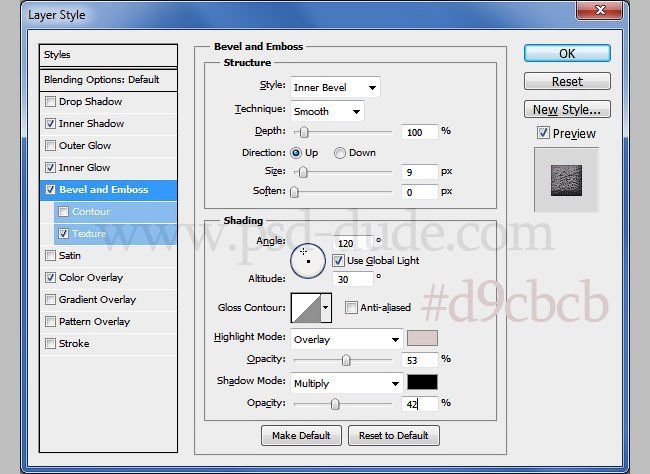Click the Shadow Opacity value field
Screen dimensions: 650x474
pyautogui.click(x=419, y=404)
